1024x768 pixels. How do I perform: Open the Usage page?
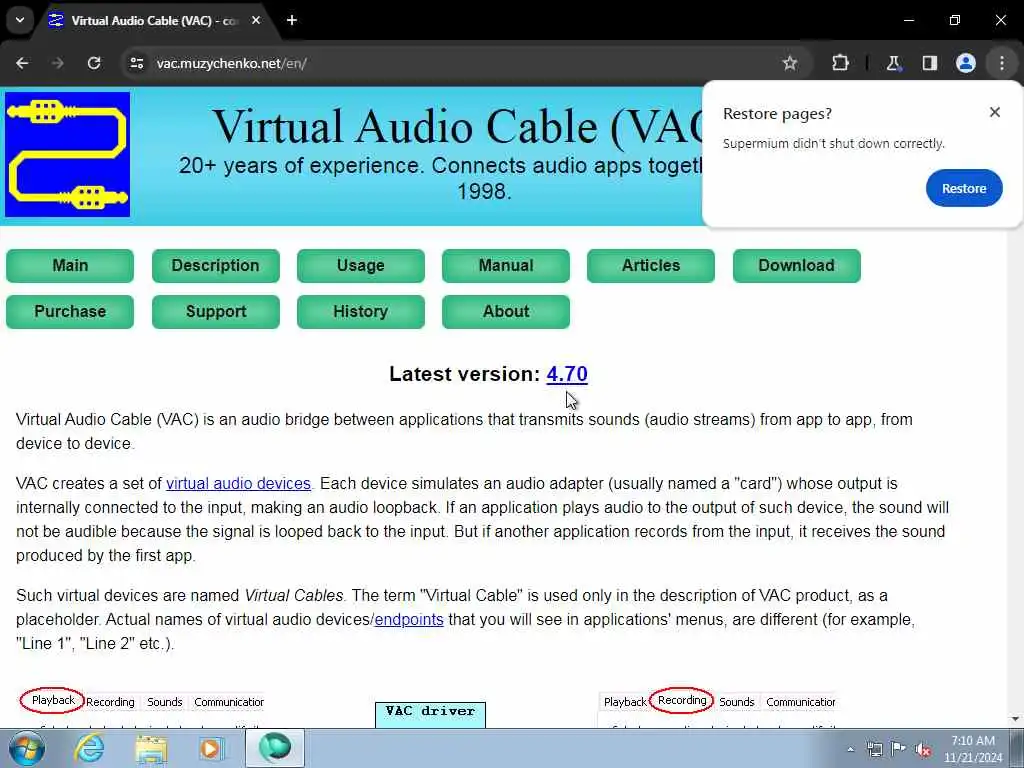tap(360, 266)
